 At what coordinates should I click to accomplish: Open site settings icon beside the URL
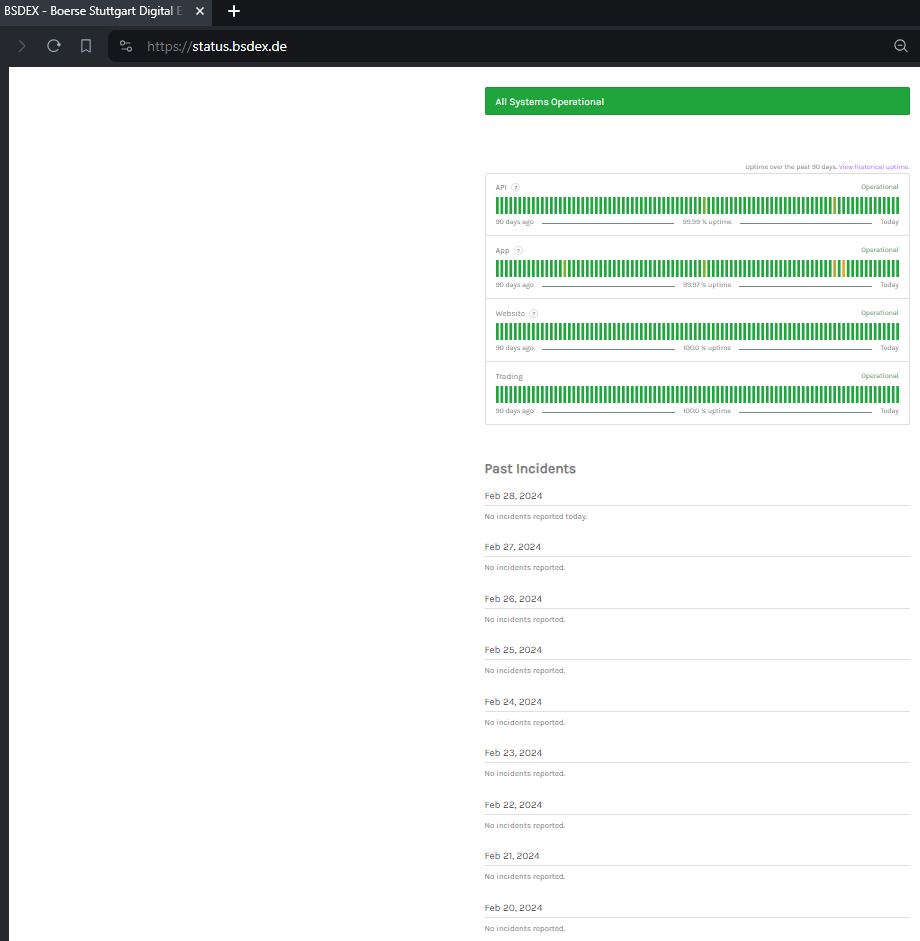click(x=125, y=46)
